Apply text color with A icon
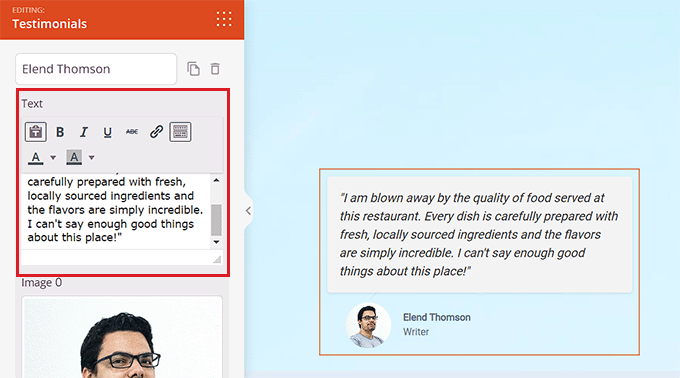The height and width of the screenshot is (378, 680). click(x=36, y=157)
